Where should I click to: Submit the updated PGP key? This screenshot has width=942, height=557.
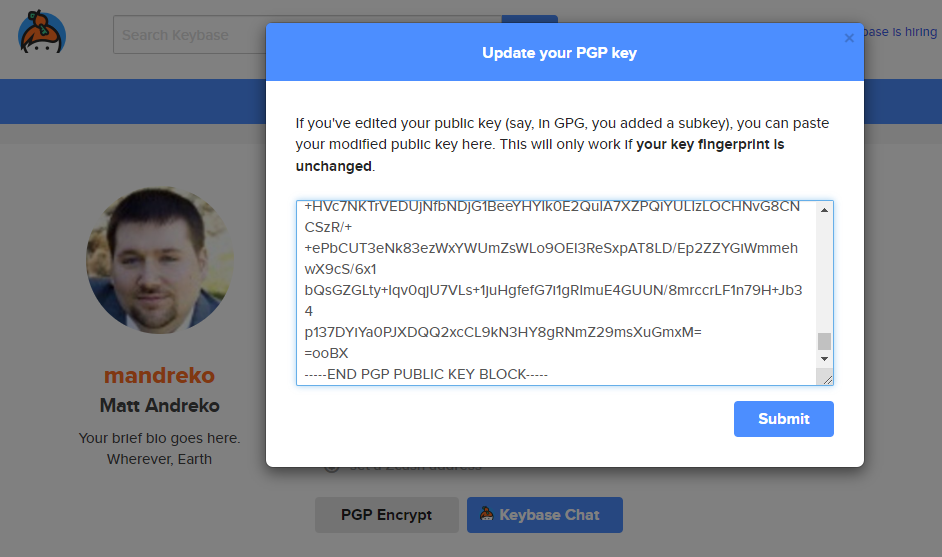pyautogui.click(x=783, y=419)
